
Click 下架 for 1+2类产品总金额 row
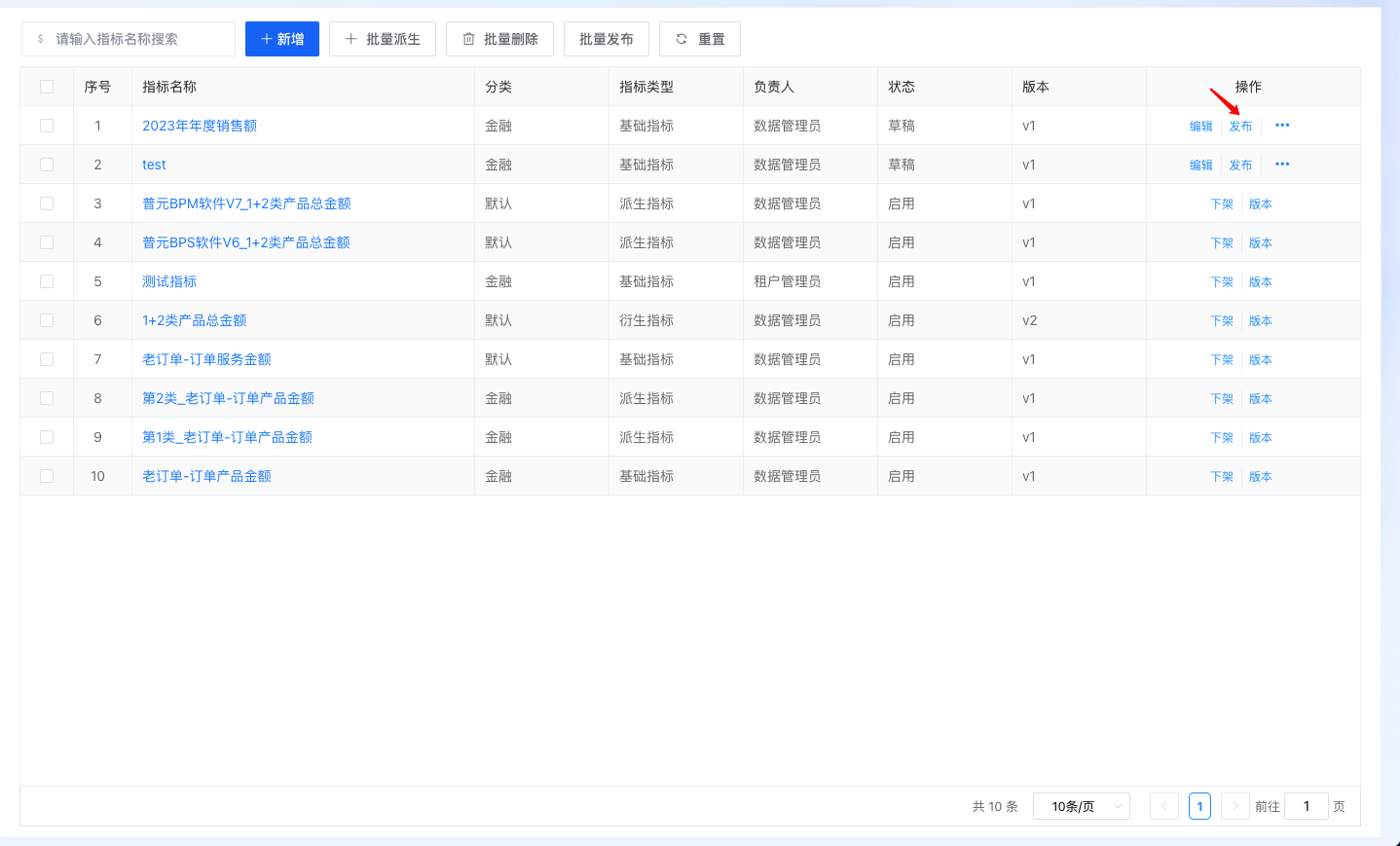point(1221,321)
